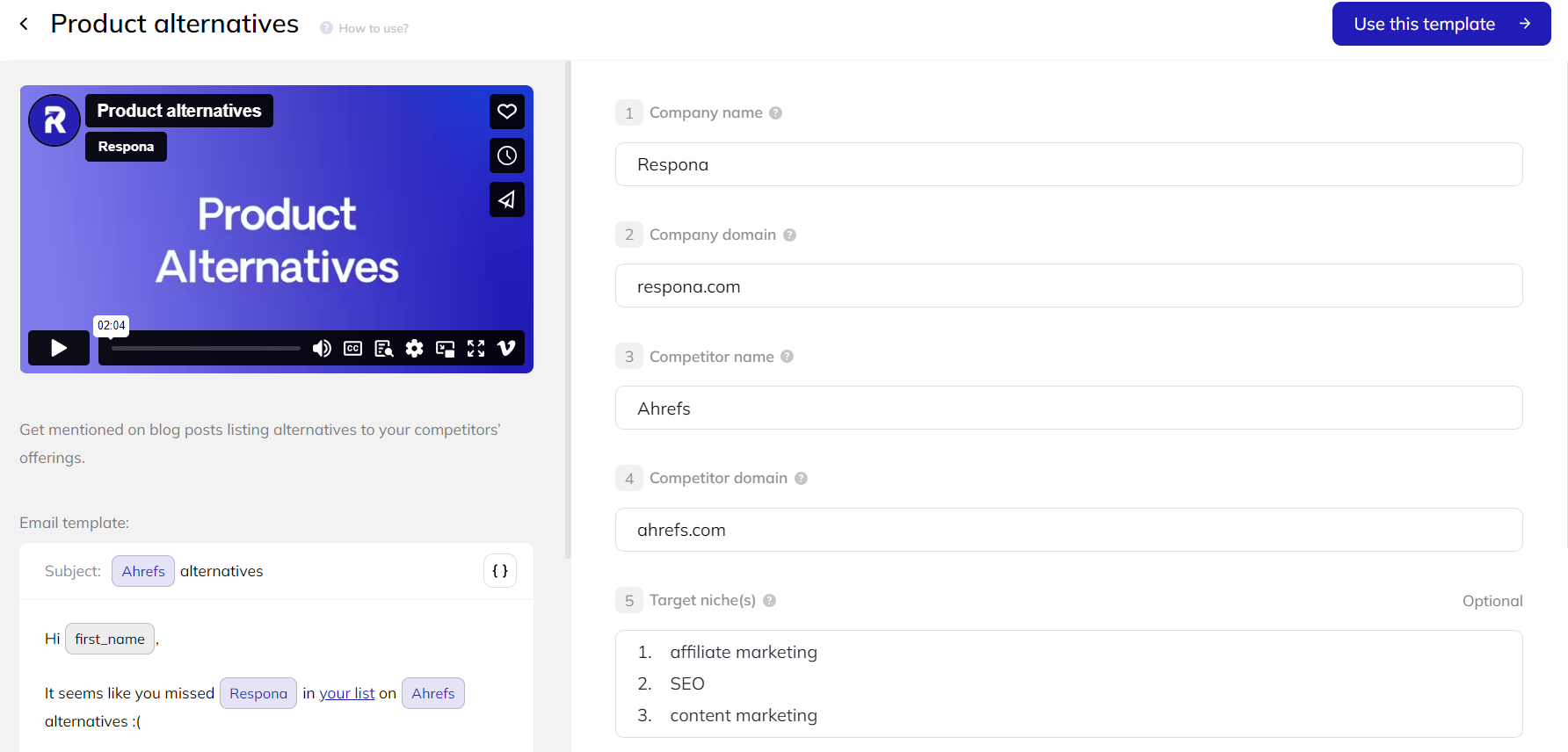Show help for Company name field
The width and height of the screenshot is (1568, 752).
click(x=775, y=112)
